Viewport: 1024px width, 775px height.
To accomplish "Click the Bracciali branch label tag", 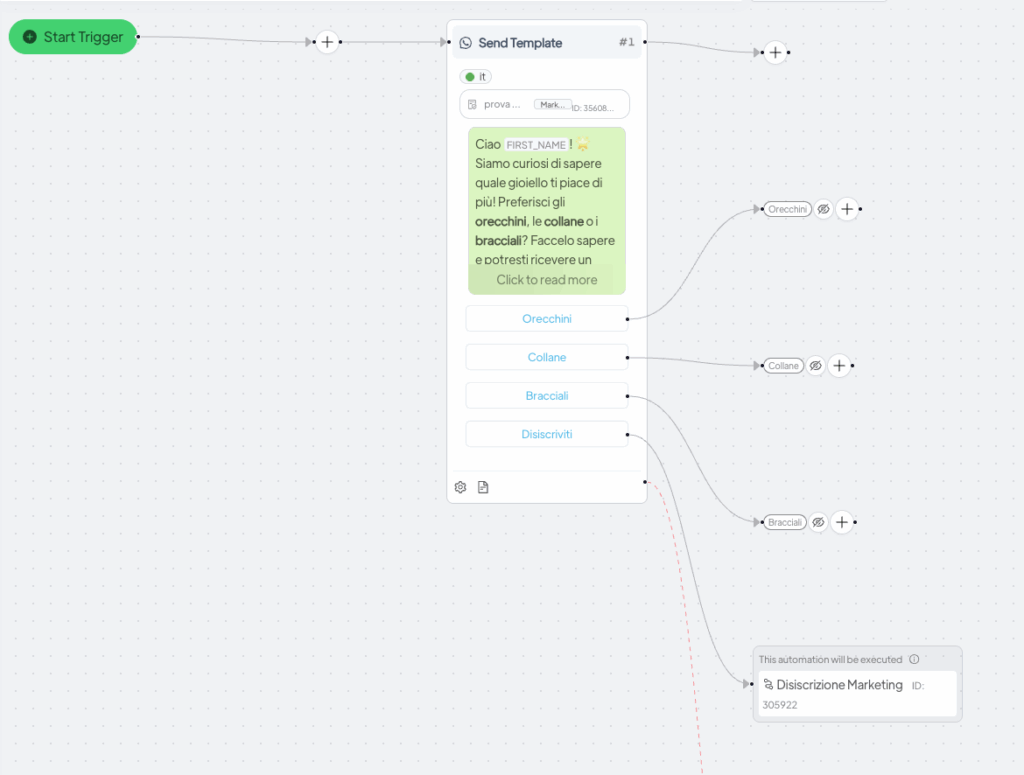I will (785, 522).
